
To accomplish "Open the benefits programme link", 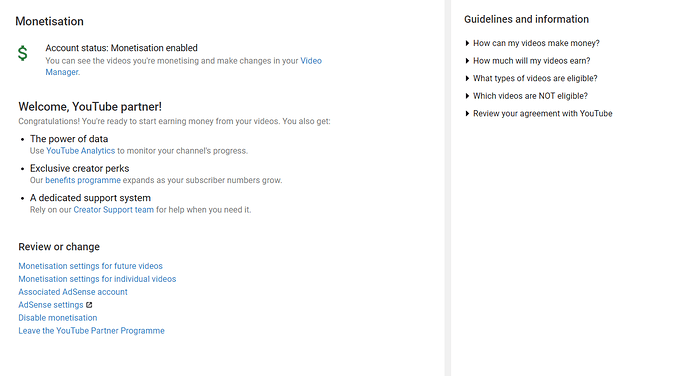I will point(83,180).
